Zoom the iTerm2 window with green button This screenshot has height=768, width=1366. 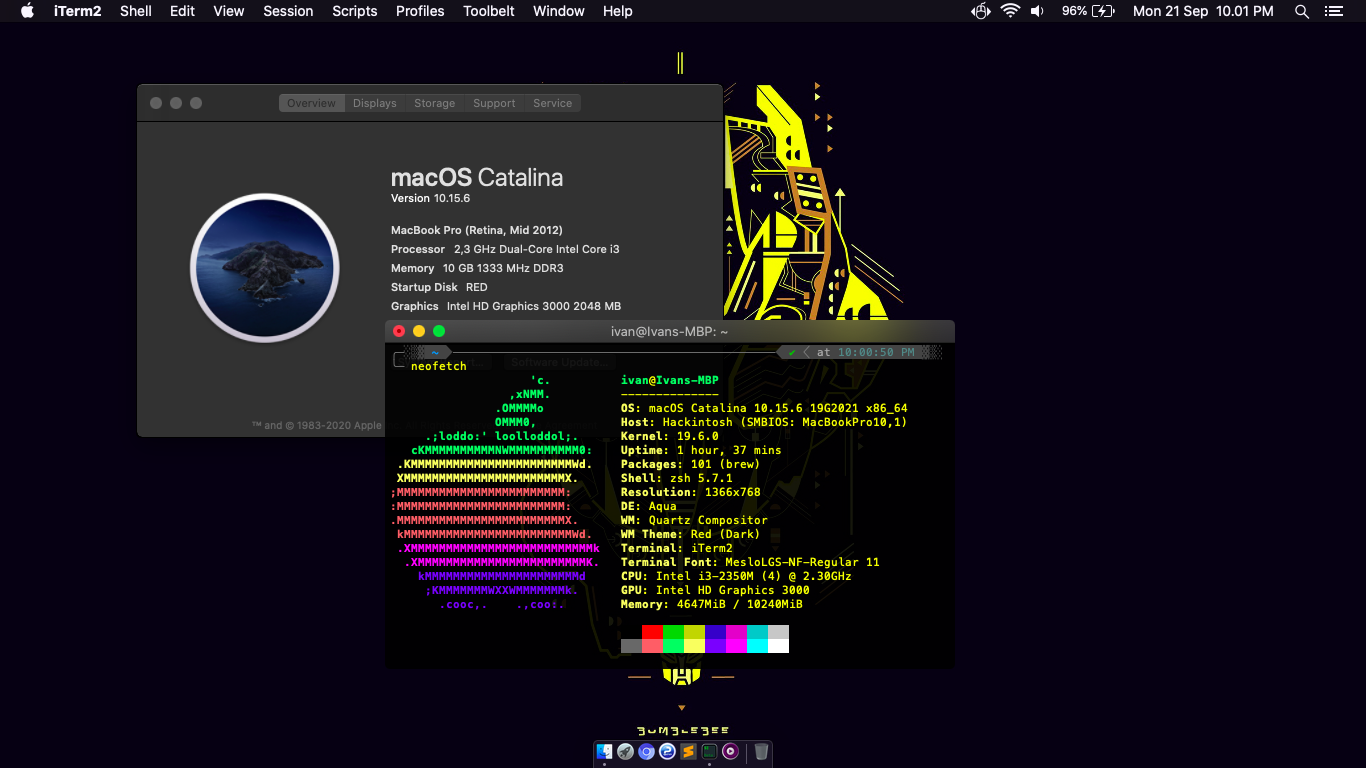pyautogui.click(x=439, y=331)
